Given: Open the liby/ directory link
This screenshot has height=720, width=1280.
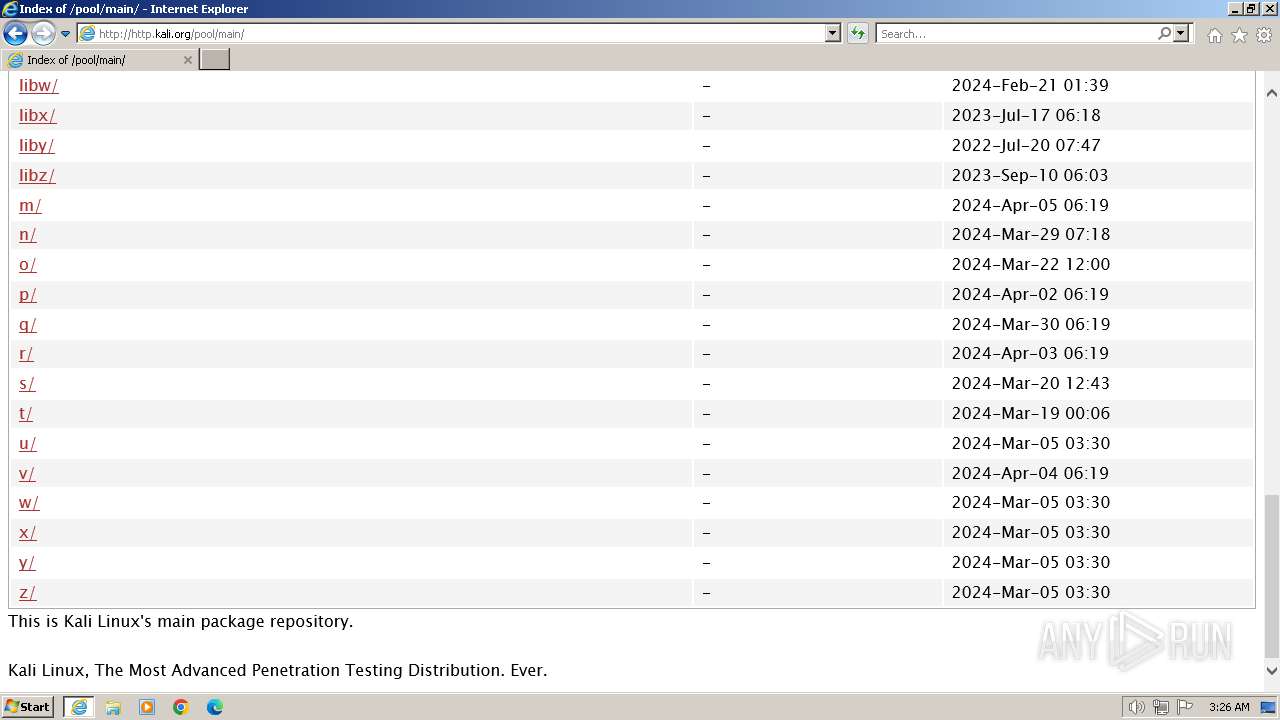Looking at the screenshot, I should tap(36, 145).
